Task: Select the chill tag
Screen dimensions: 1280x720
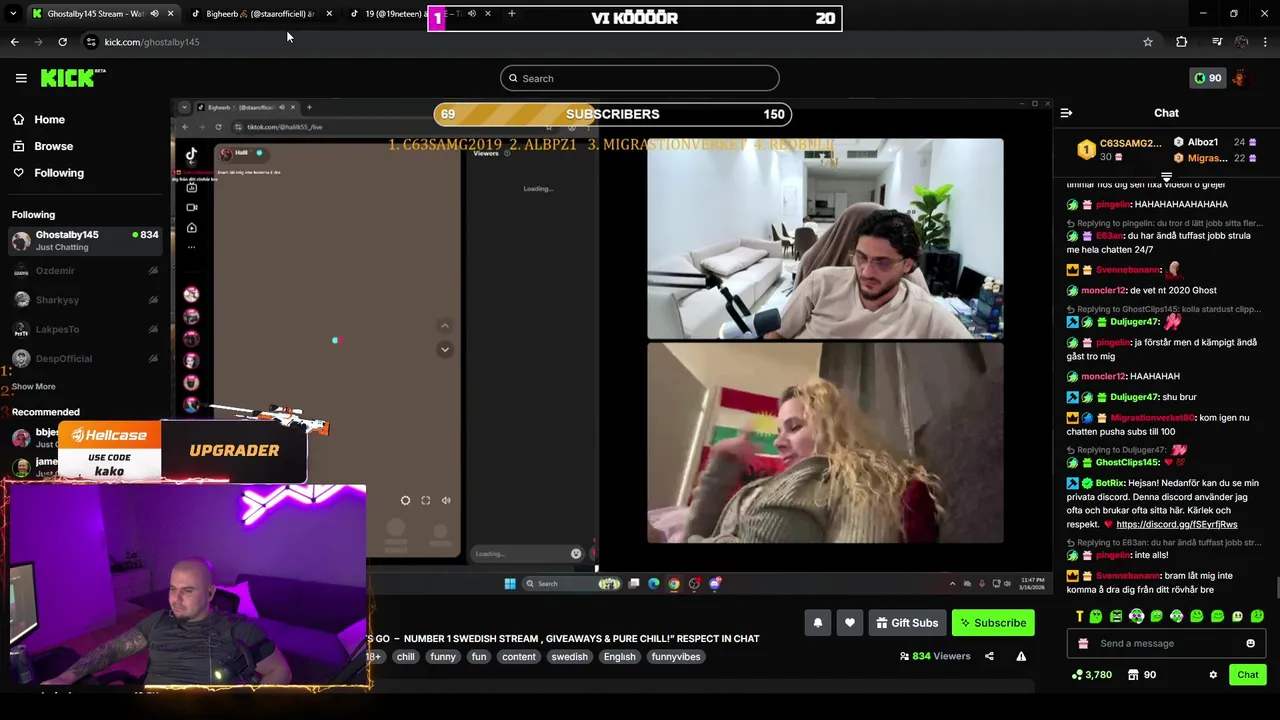Action: pyautogui.click(x=405, y=657)
